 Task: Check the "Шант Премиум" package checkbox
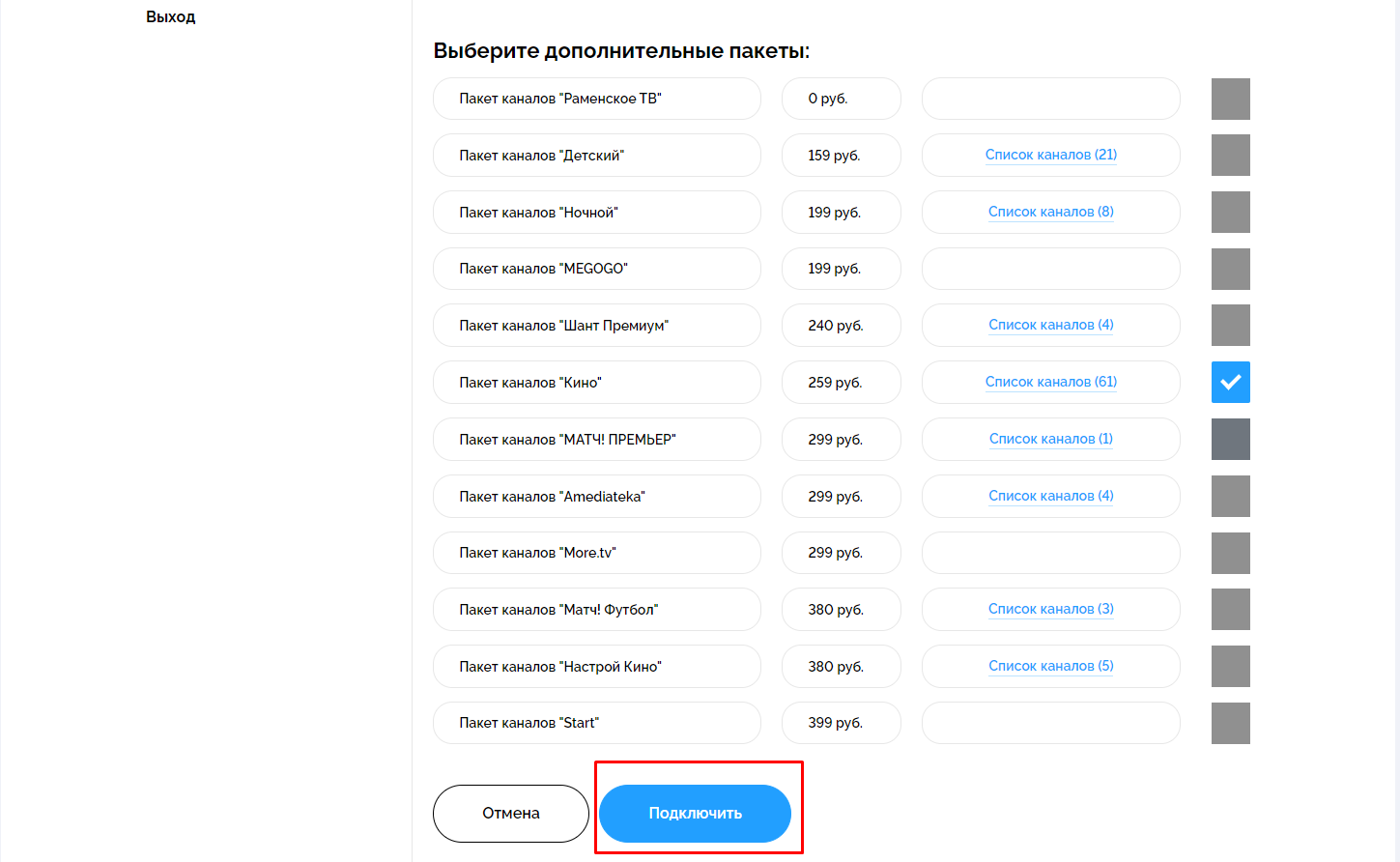pos(1230,326)
